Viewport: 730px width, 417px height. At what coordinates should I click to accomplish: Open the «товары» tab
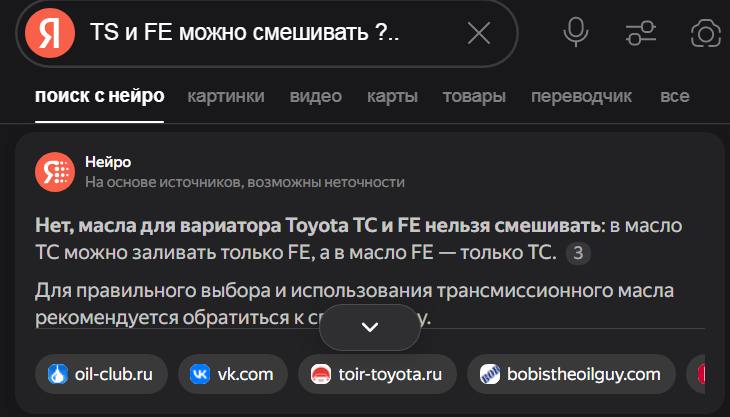(x=475, y=97)
